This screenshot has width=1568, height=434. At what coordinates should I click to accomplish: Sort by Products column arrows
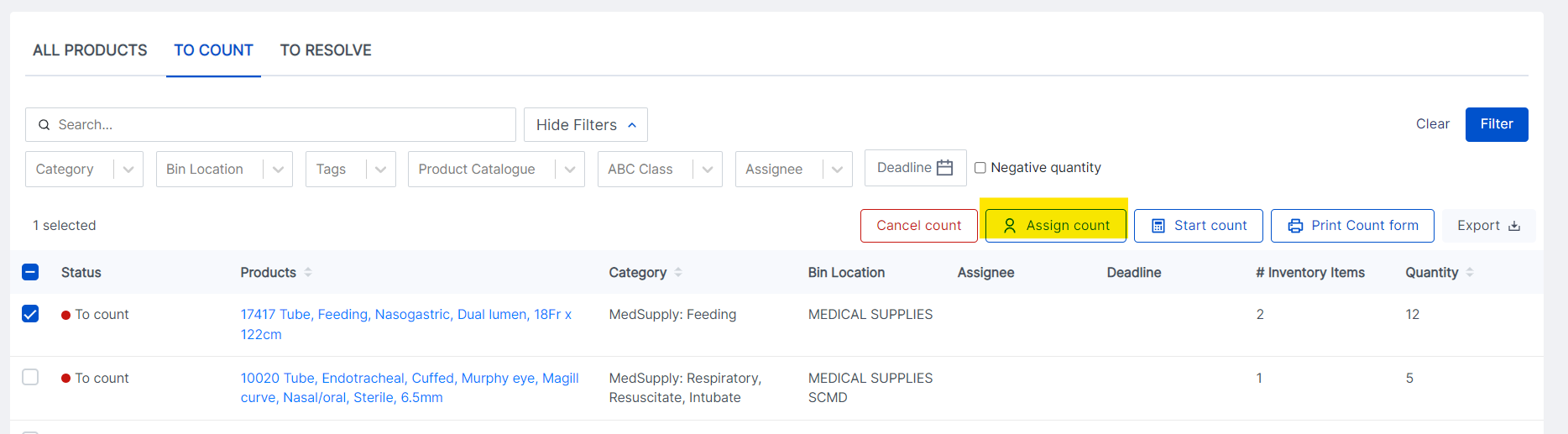(308, 272)
